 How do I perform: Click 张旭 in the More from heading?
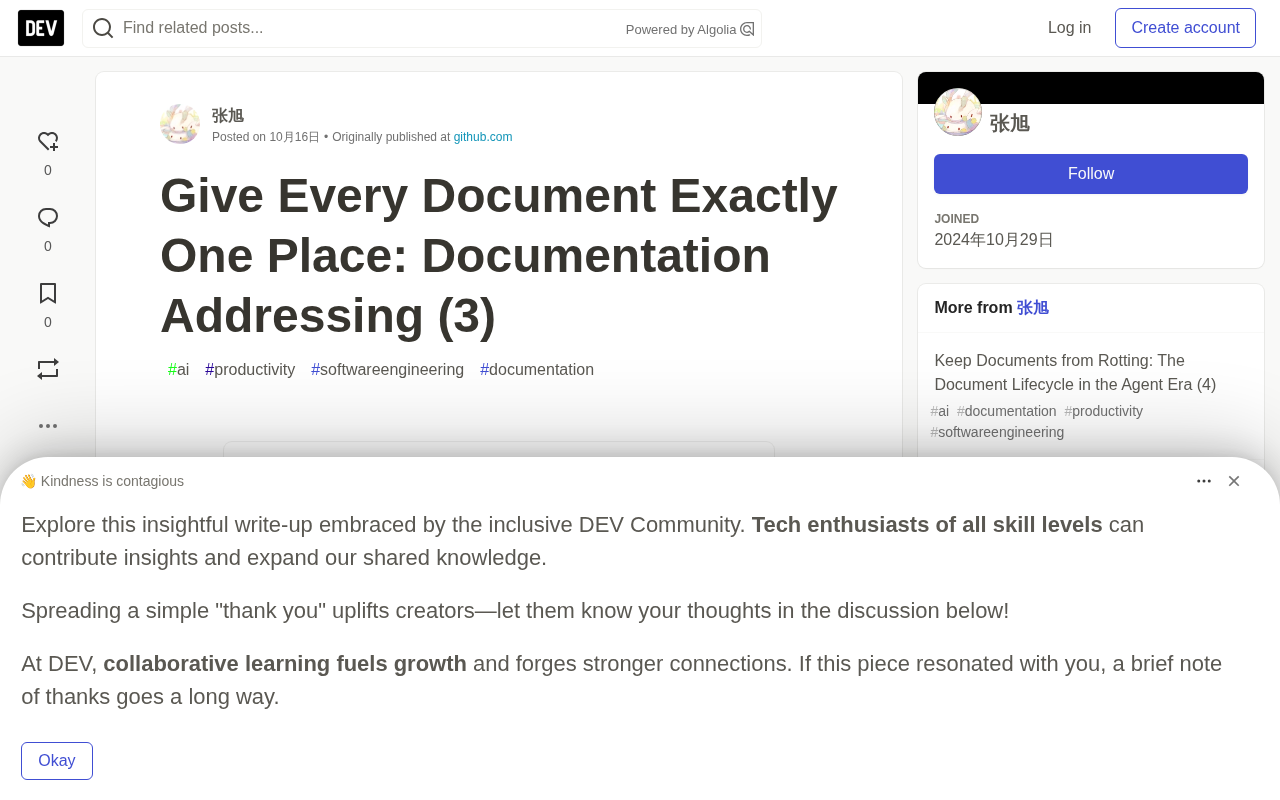[1033, 308]
